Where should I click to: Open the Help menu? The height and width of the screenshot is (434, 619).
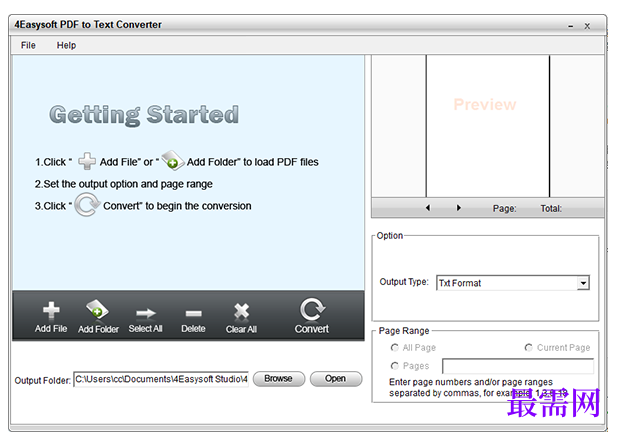[x=66, y=45]
